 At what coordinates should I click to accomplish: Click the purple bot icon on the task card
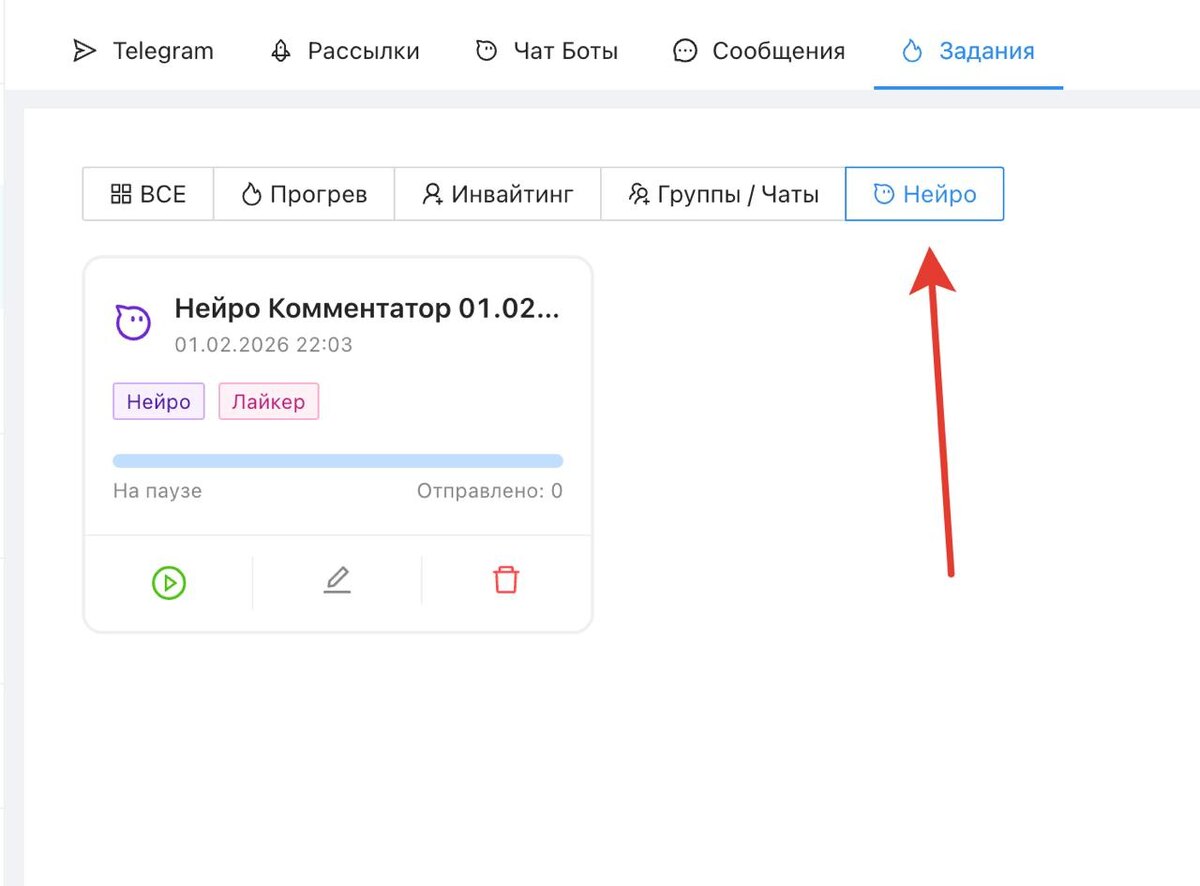pyautogui.click(x=133, y=322)
